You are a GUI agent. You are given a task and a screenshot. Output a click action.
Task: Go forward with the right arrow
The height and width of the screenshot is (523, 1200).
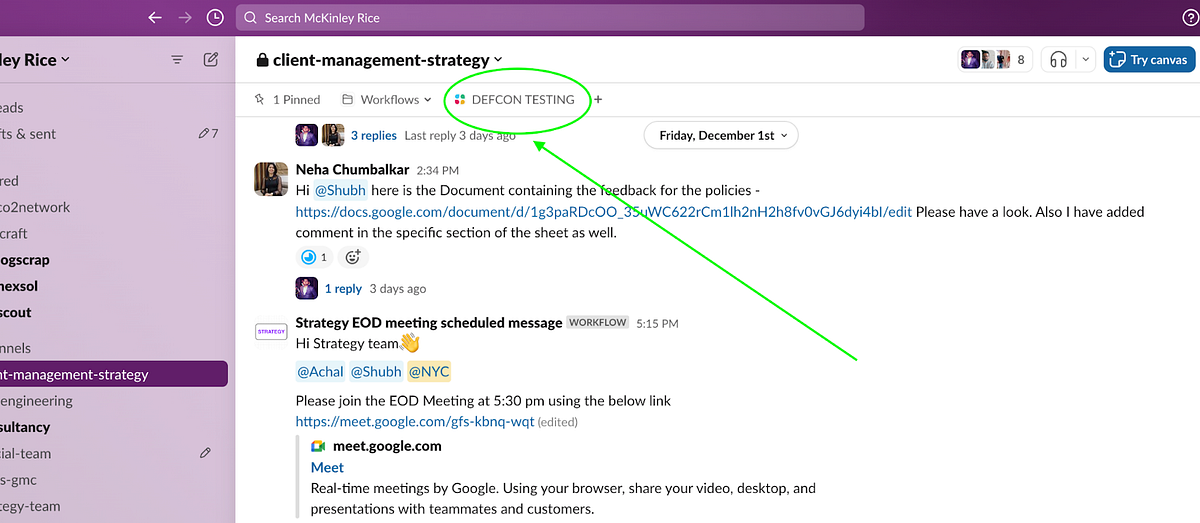coord(185,17)
